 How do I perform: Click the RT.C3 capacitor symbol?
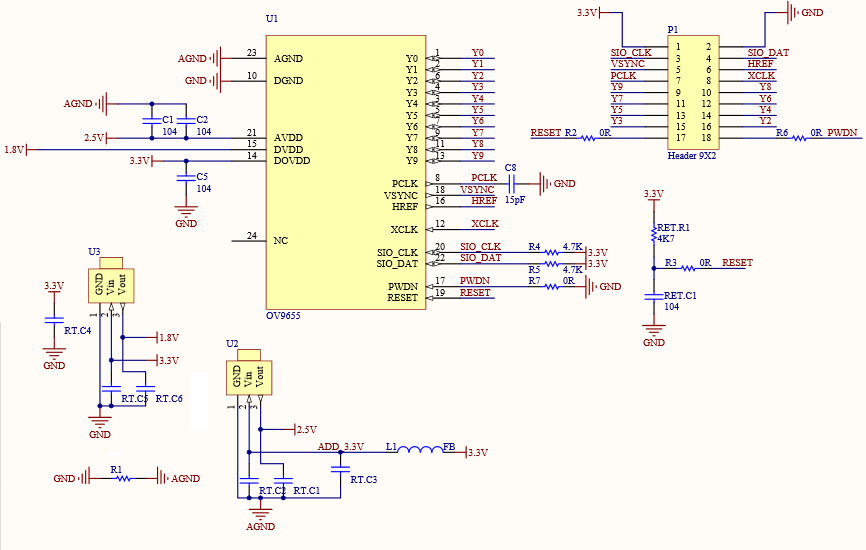pos(340,469)
